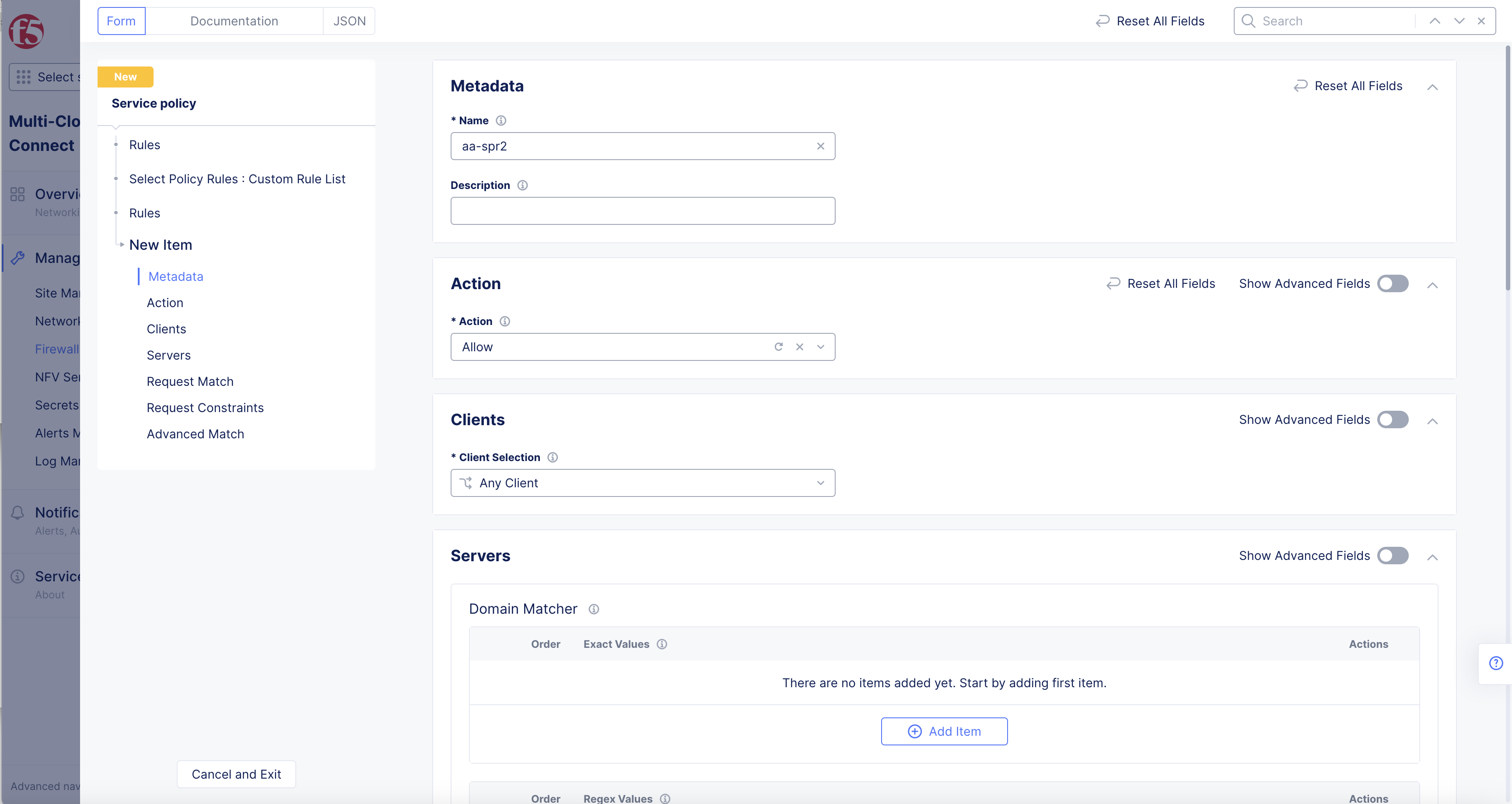Click Cancel and Exit
Screen dimensions: 1512x804
click(236, 775)
